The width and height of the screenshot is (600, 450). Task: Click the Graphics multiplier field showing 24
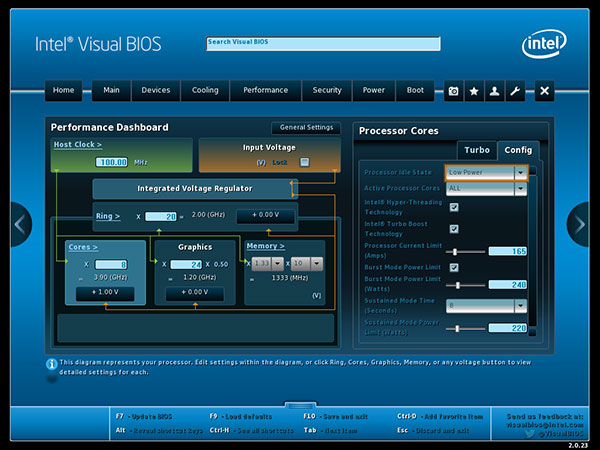(x=186, y=264)
